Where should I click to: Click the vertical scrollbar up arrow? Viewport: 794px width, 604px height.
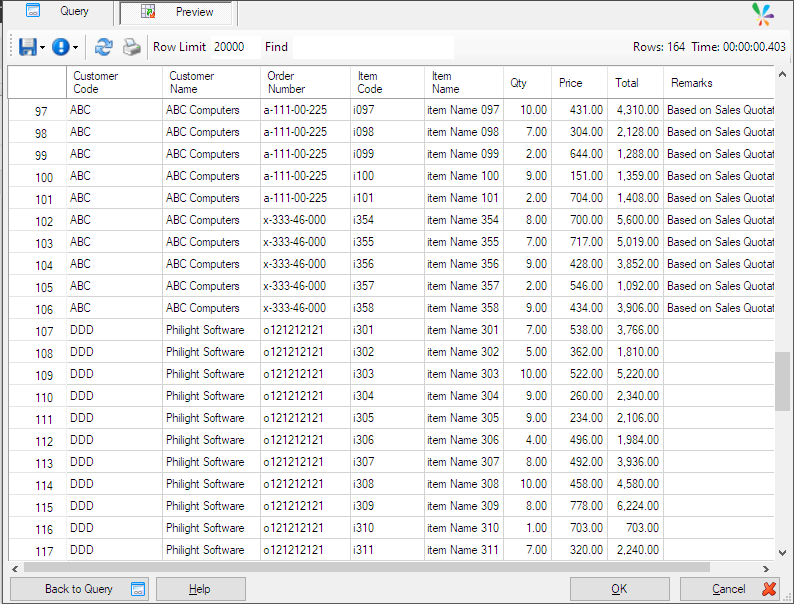(782, 74)
